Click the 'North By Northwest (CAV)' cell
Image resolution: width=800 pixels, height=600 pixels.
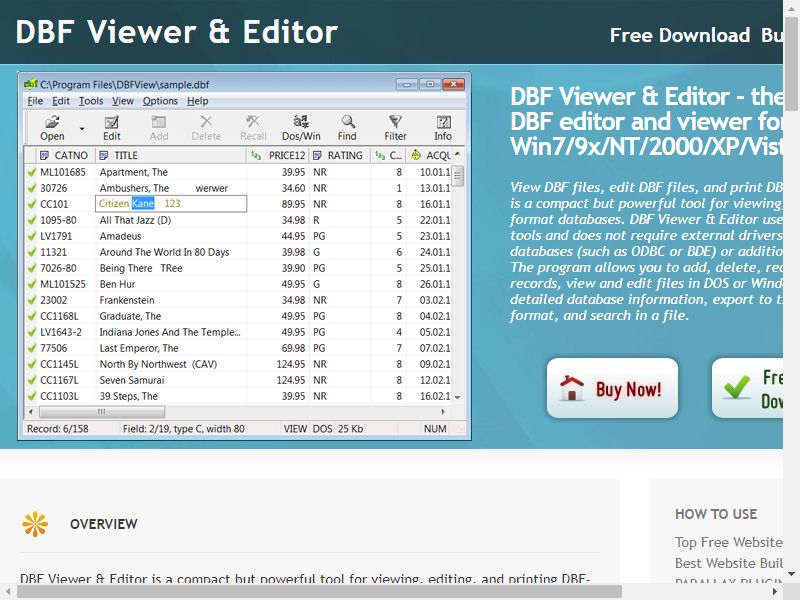[158, 364]
